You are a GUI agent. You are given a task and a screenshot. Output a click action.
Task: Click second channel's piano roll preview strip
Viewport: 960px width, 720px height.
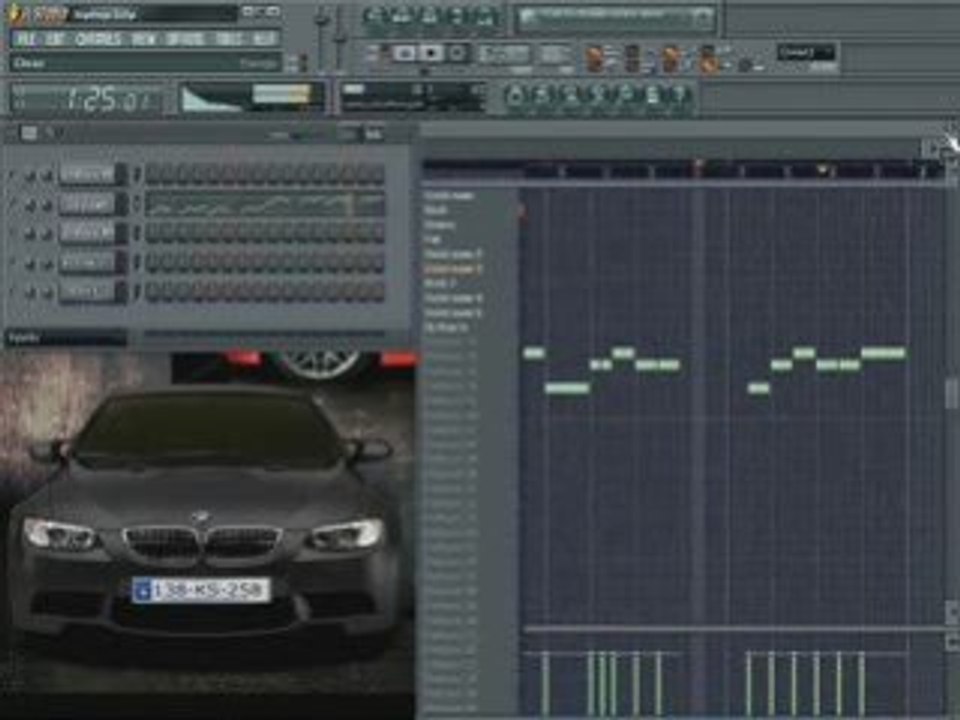click(265, 204)
